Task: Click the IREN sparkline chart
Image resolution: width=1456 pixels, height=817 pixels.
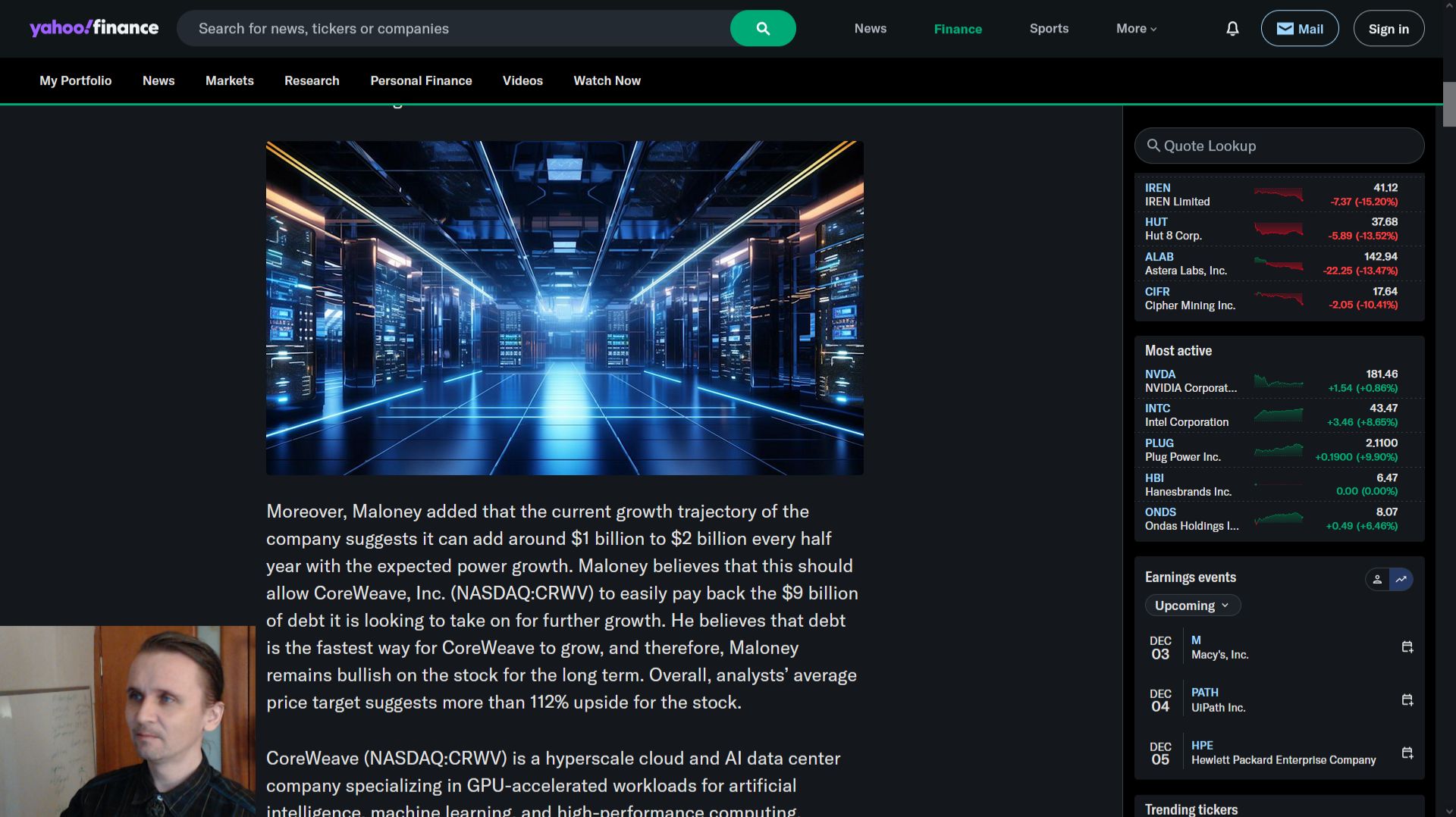Action: coord(1279,194)
